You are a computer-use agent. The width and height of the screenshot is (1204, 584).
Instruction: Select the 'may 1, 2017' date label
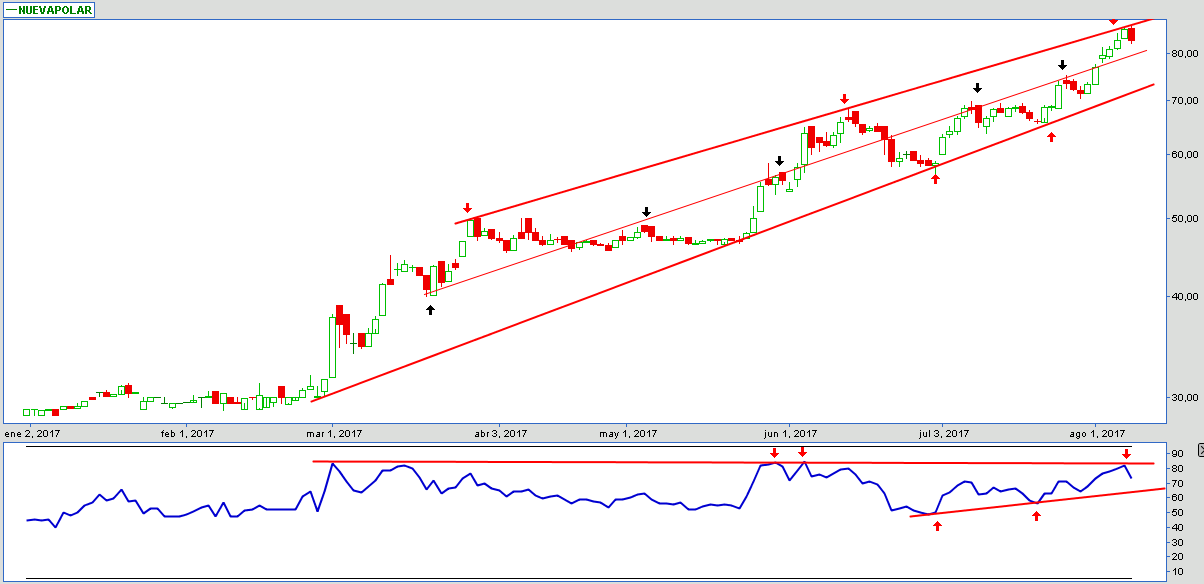click(629, 433)
